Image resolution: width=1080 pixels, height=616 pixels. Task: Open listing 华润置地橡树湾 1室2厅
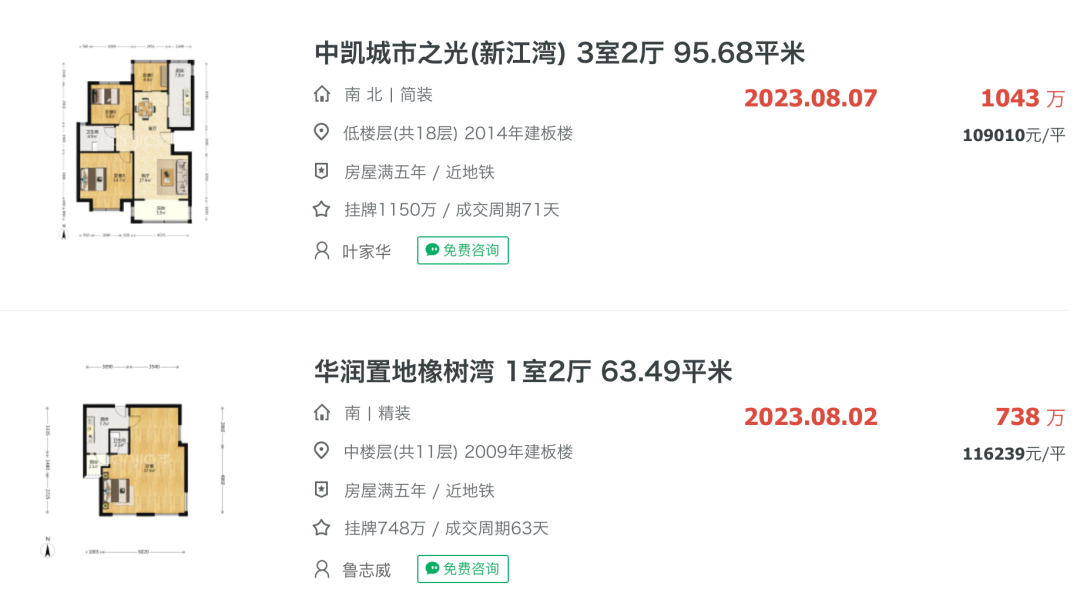point(523,371)
